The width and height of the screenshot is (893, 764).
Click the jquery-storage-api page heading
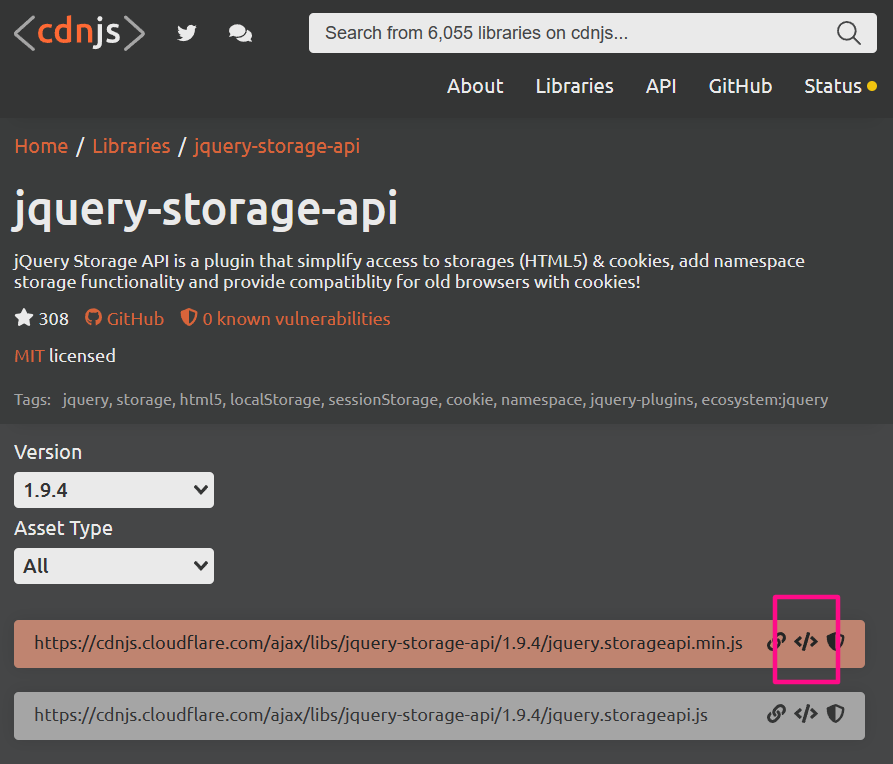[205, 210]
